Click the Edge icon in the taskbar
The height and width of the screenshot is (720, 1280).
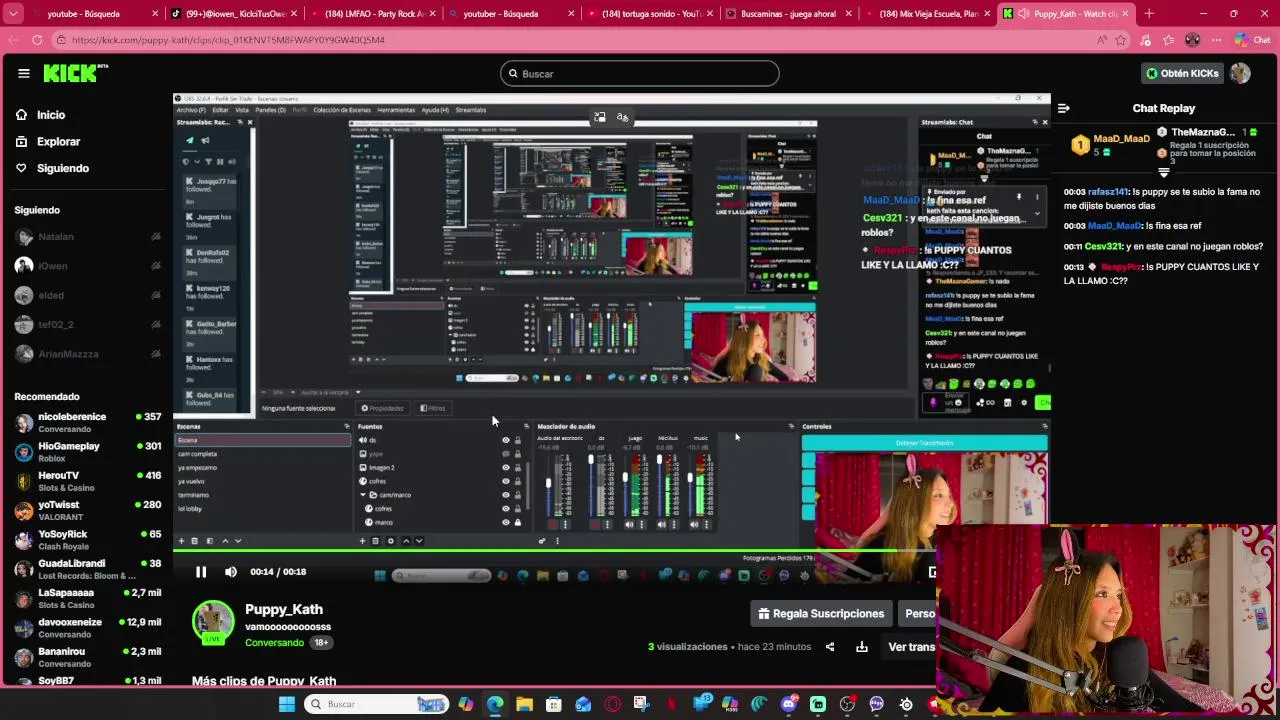coord(495,704)
